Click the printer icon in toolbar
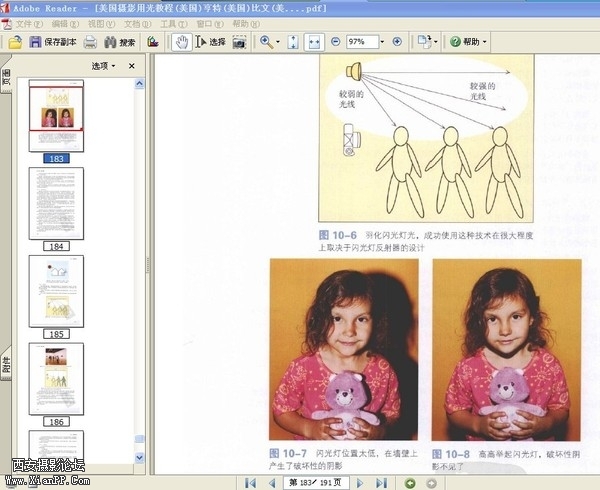The height and width of the screenshot is (490, 600). tap(90, 42)
